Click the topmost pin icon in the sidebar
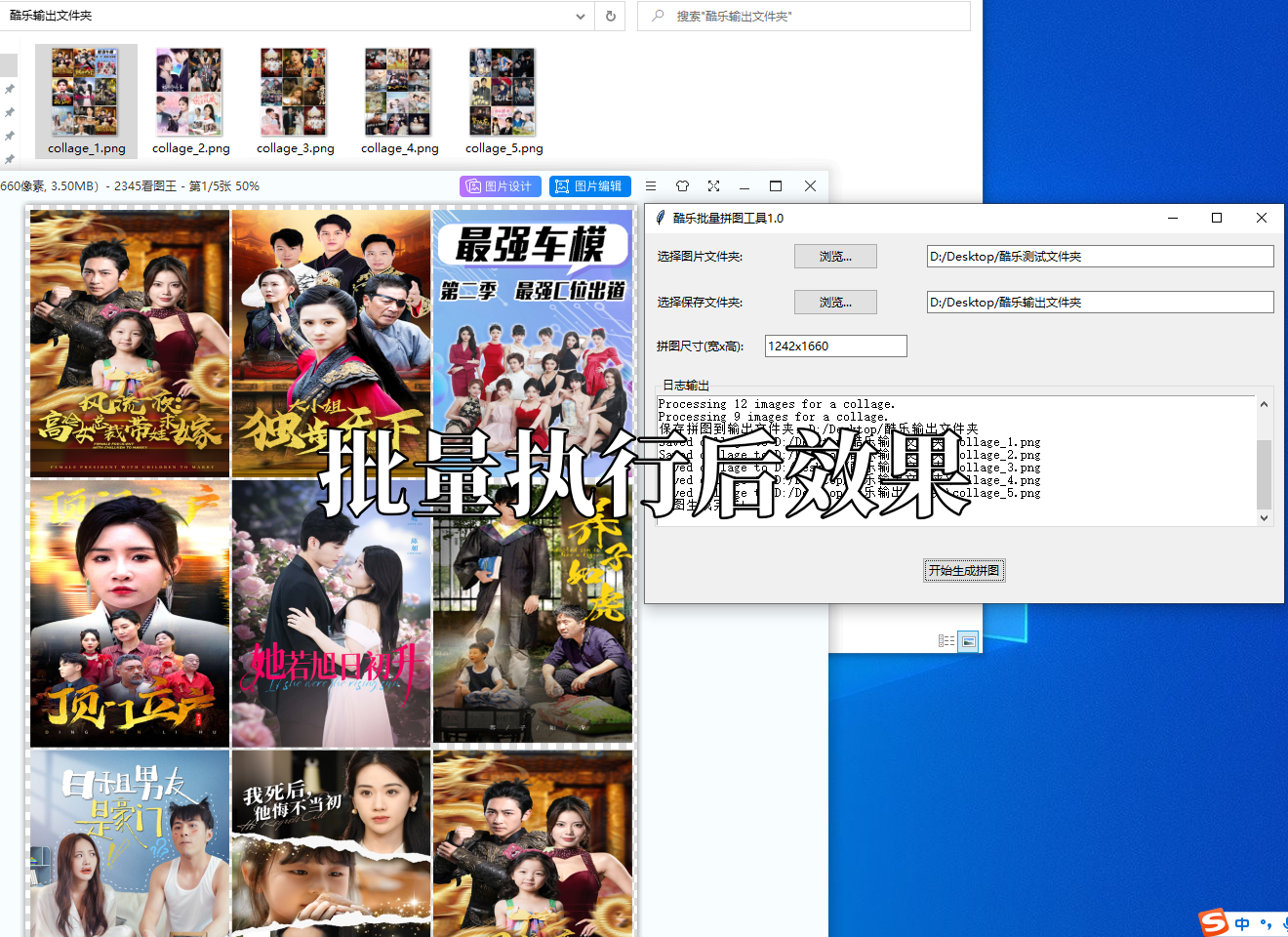Image resolution: width=1288 pixels, height=937 pixels. pyautogui.click(x=11, y=89)
